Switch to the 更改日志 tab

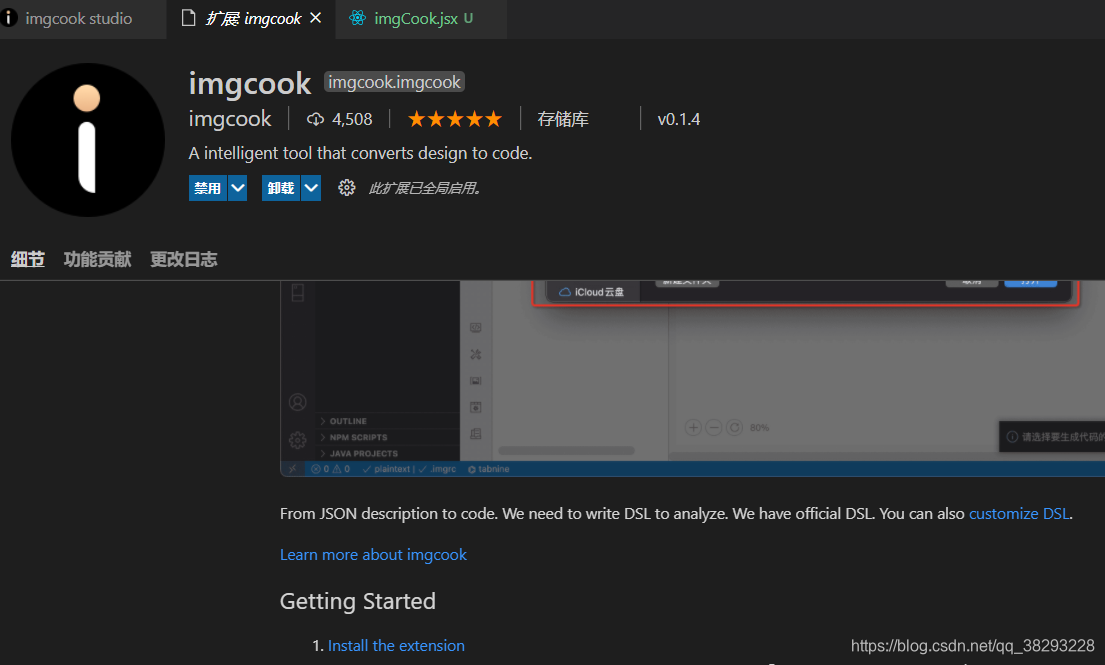[x=183, y=258]
